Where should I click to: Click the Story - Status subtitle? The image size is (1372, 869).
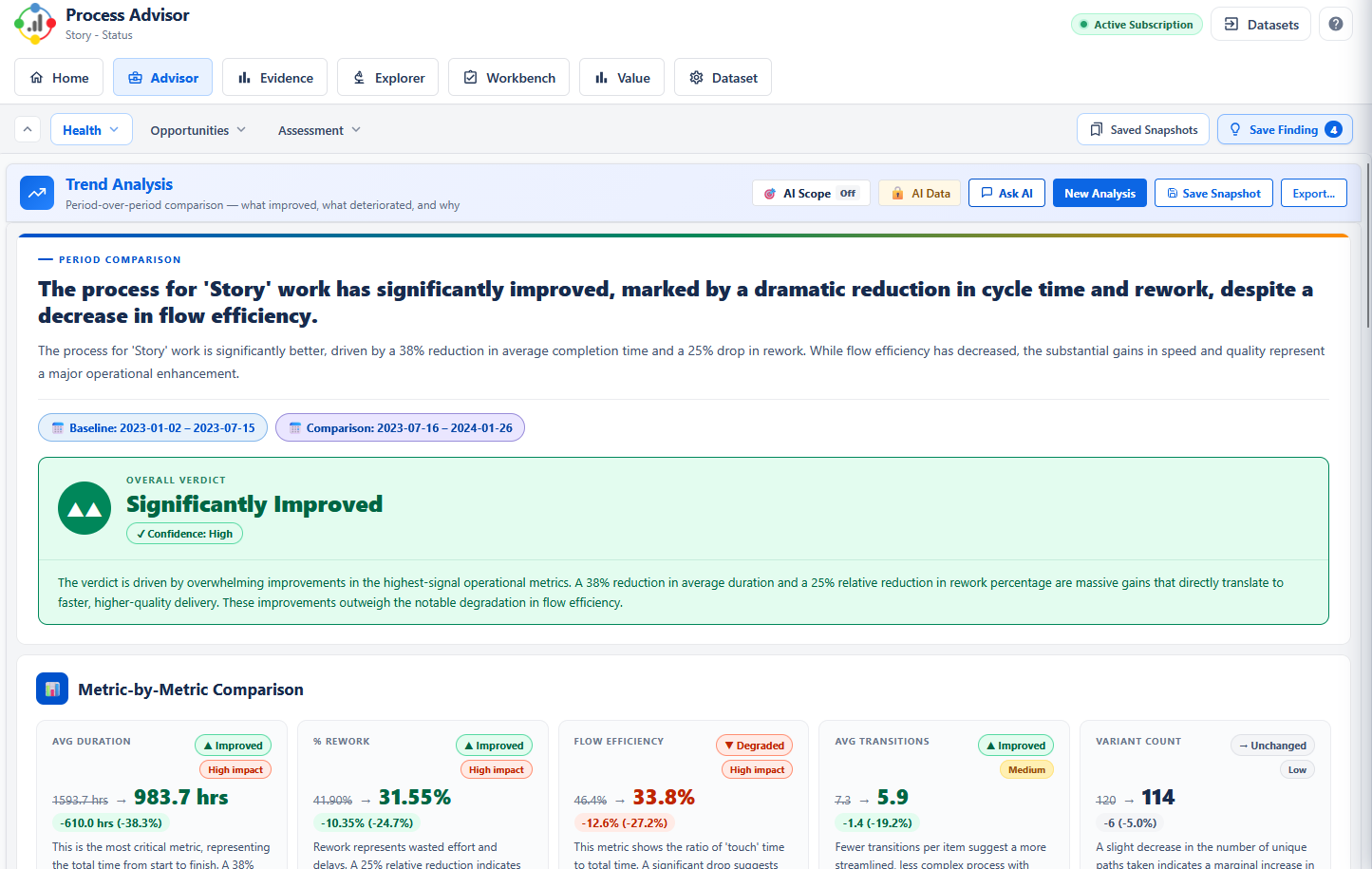[x=99, y=35]
